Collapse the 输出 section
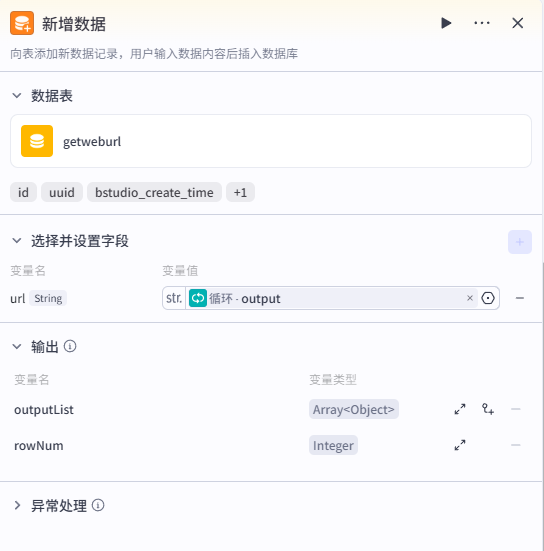 [x=17, y=346]
